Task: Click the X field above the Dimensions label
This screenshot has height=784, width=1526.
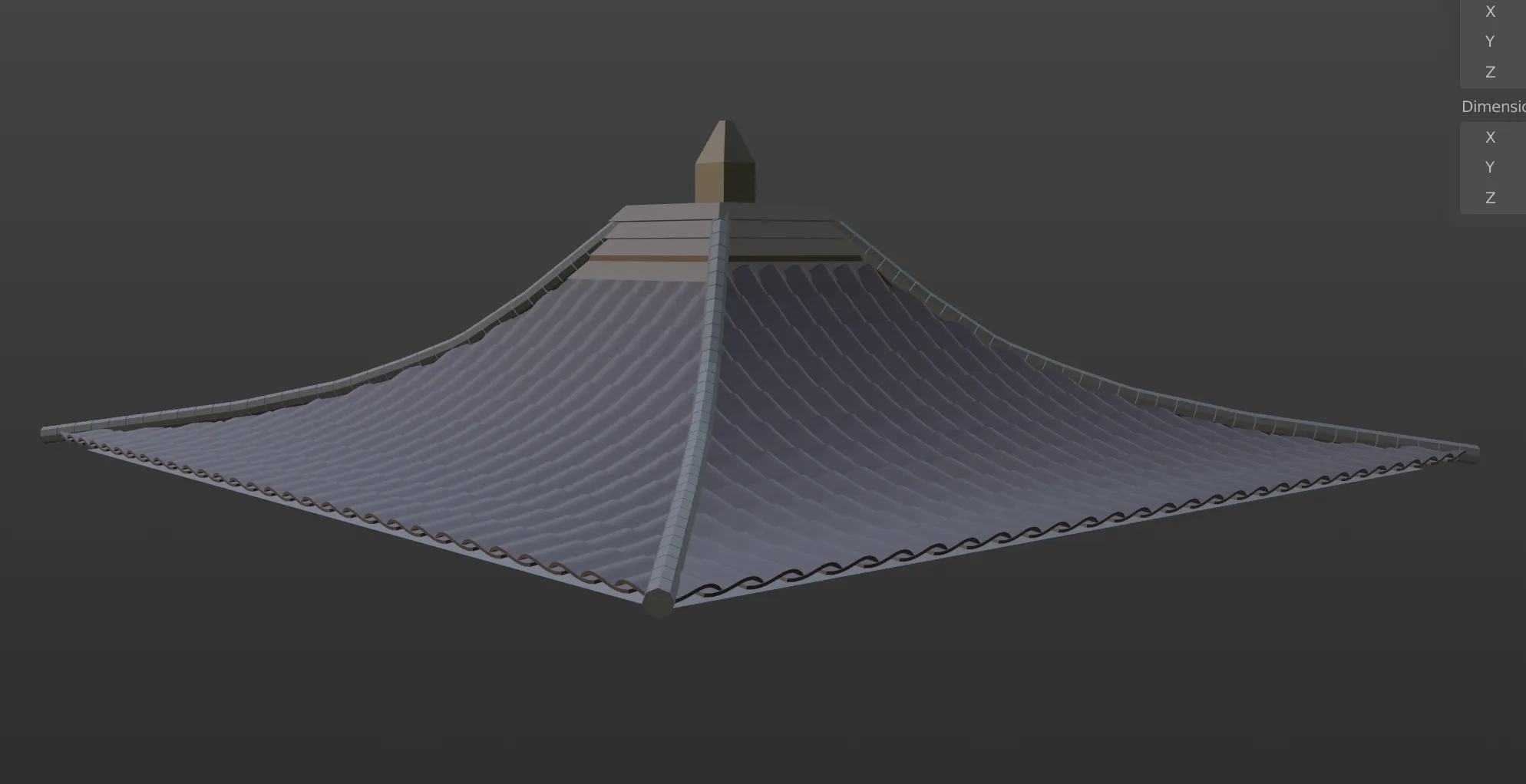Action: (x=1492, y=12)
